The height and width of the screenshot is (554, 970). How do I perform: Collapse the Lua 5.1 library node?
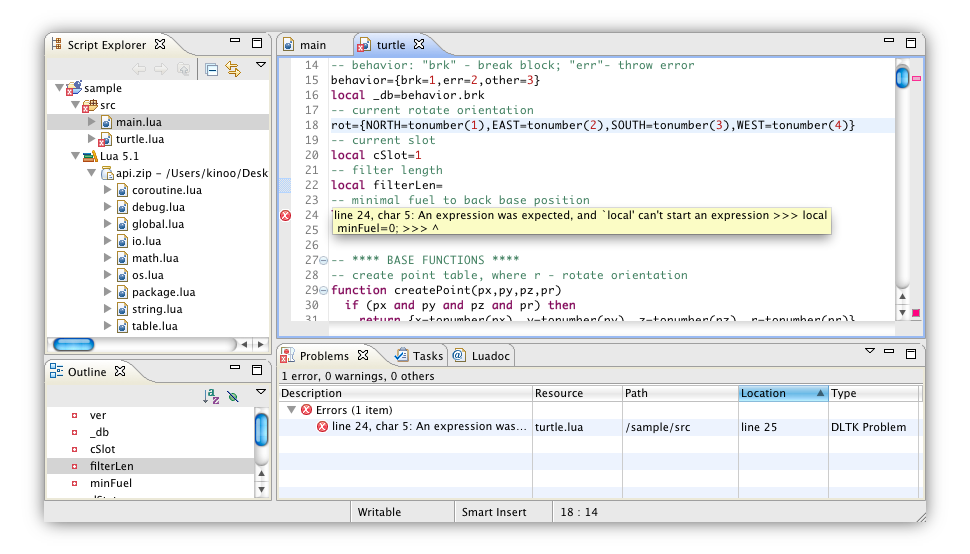click(75, 156)
